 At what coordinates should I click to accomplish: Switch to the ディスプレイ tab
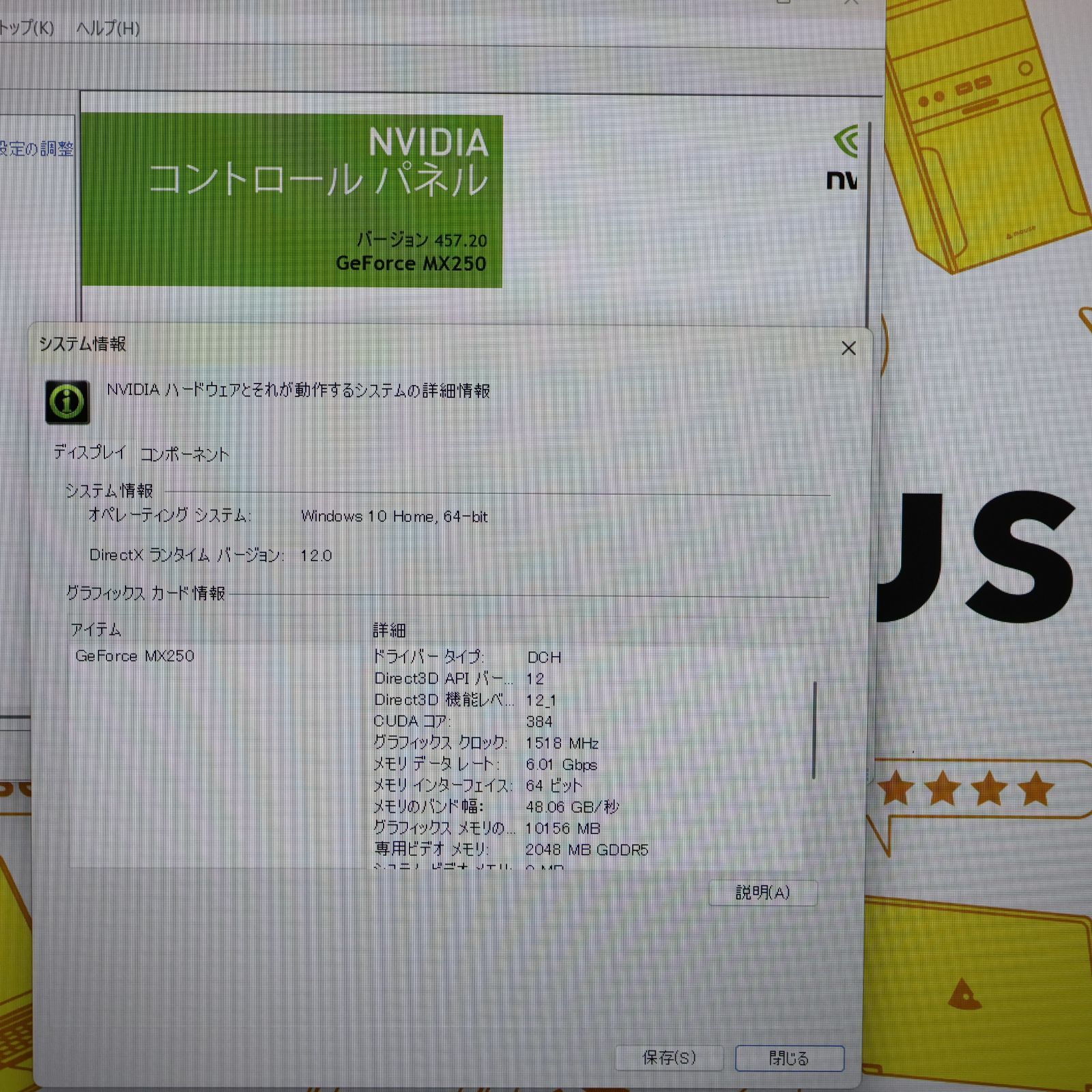pos(90,452)
